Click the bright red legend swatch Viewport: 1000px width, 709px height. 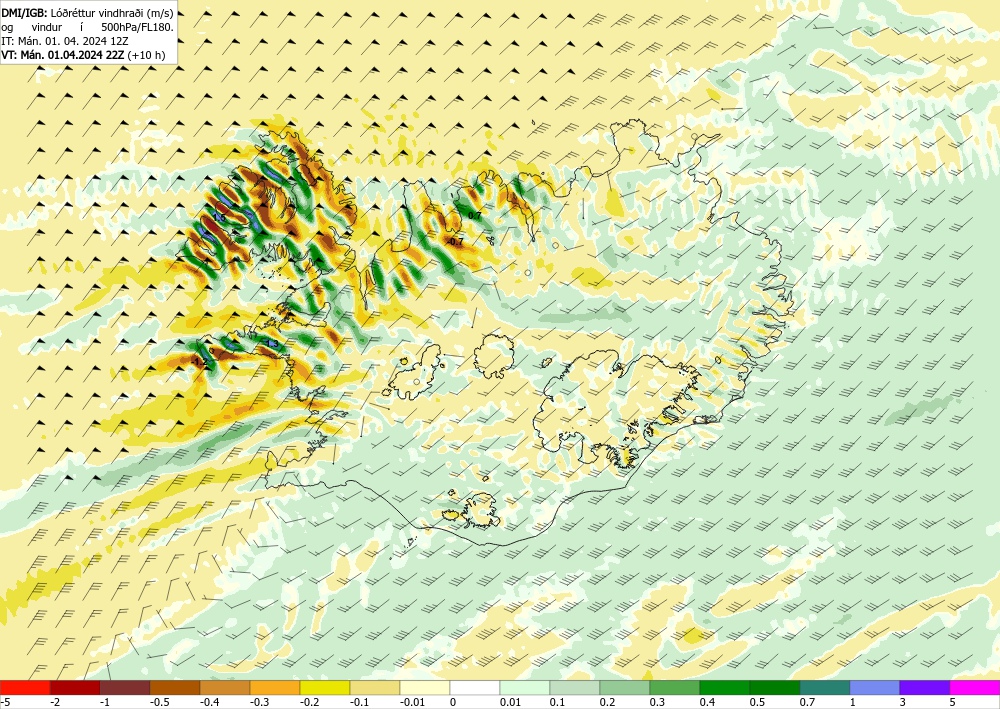click(25, 688)
